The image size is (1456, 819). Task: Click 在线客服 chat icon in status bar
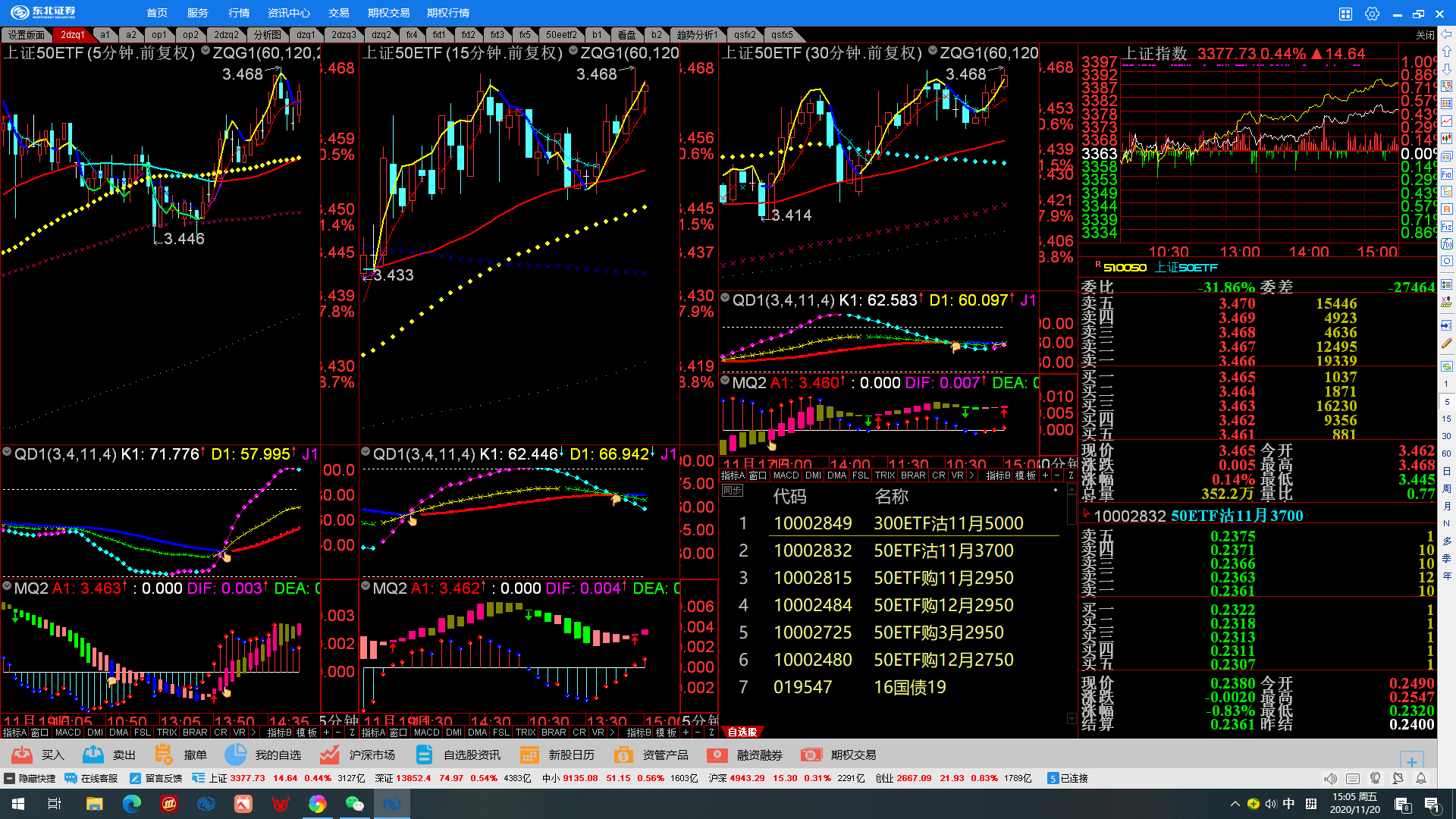(x=71, y=778)
